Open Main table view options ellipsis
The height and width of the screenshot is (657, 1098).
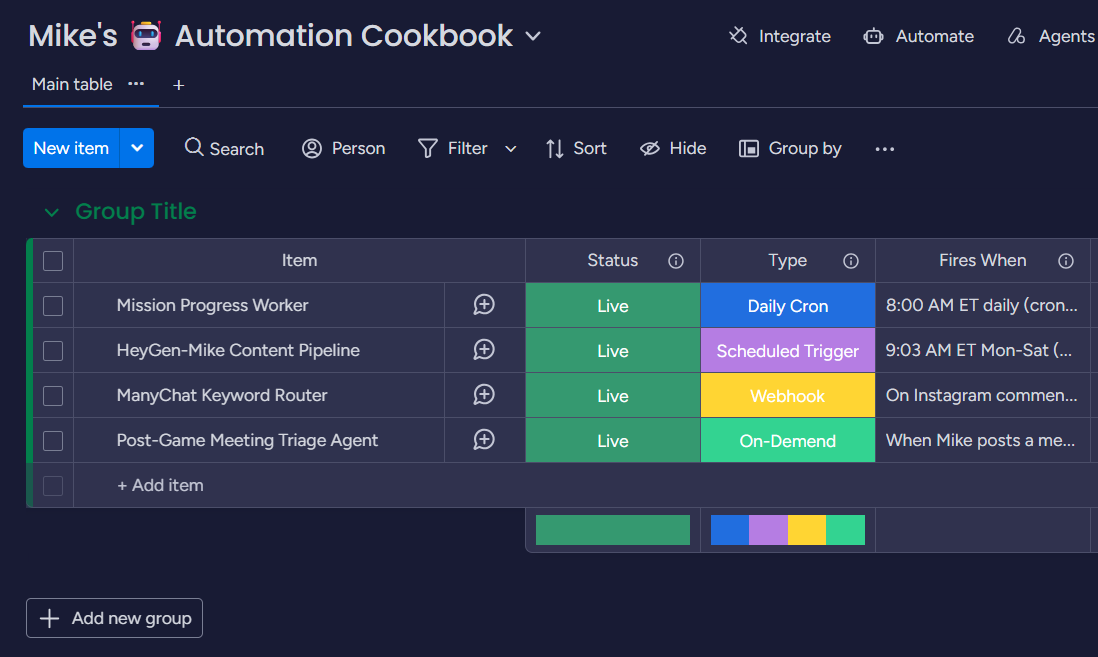pyautogui.click(x=136, y=84)
